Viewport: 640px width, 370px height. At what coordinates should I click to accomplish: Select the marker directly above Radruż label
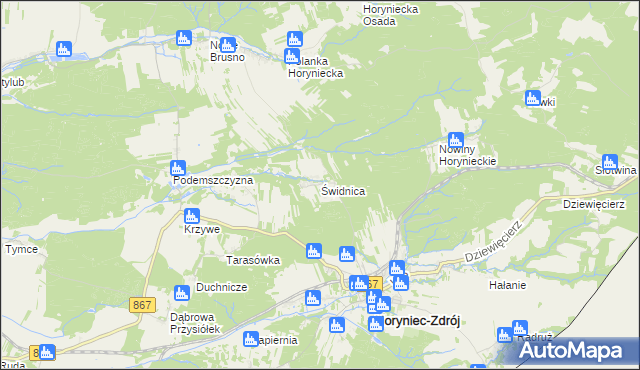[x=520, y=328]
